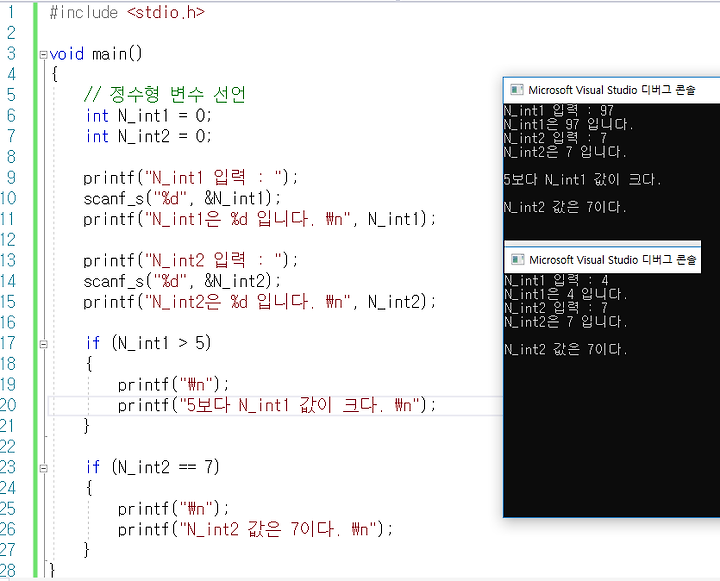Click 'N_int1은 97 입니다.' console output
This screenshot has height=581, width=720.
pyautogui.click(x=568, y=124)
